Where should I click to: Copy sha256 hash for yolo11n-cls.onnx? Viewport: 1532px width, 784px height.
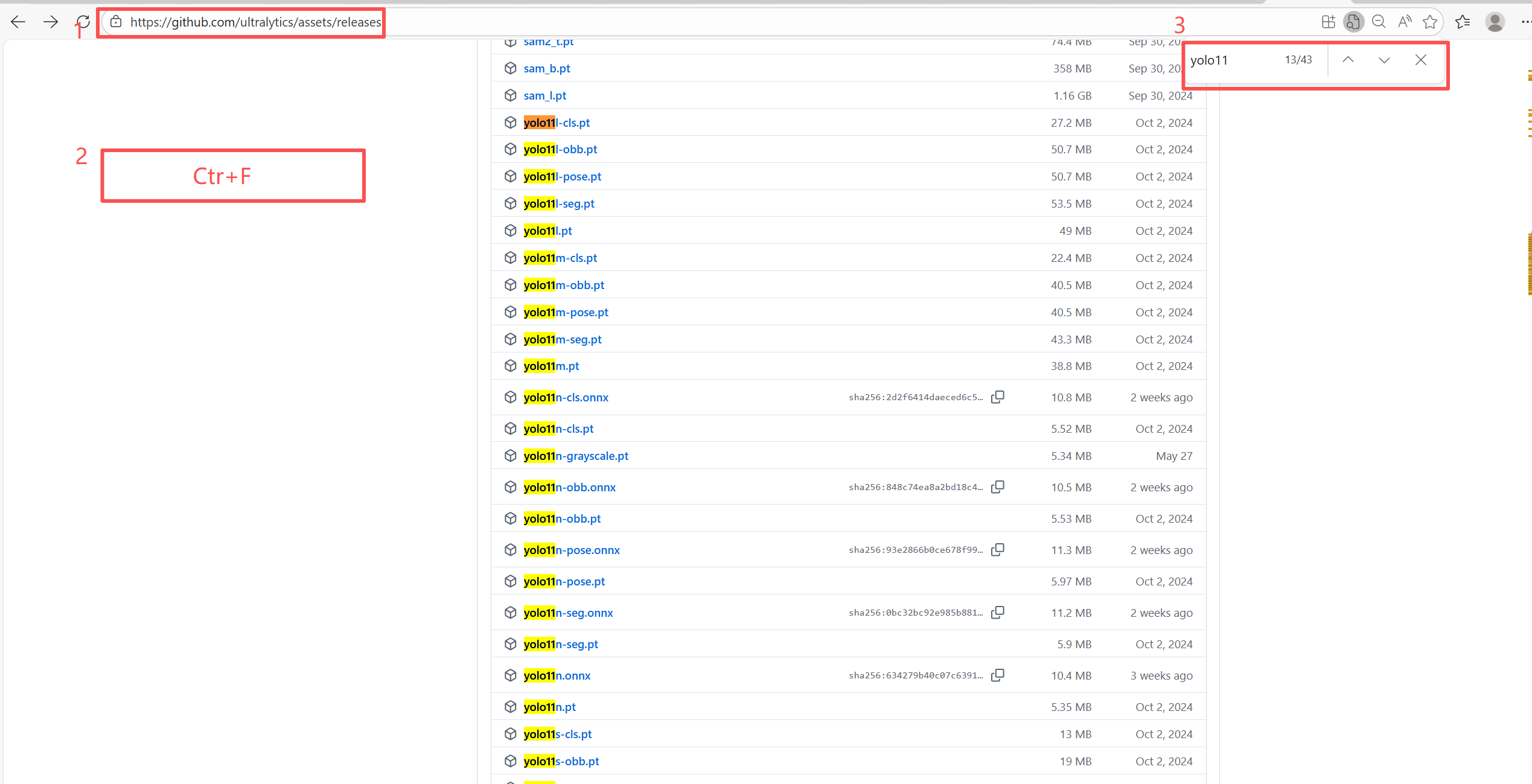pos(998,397)
